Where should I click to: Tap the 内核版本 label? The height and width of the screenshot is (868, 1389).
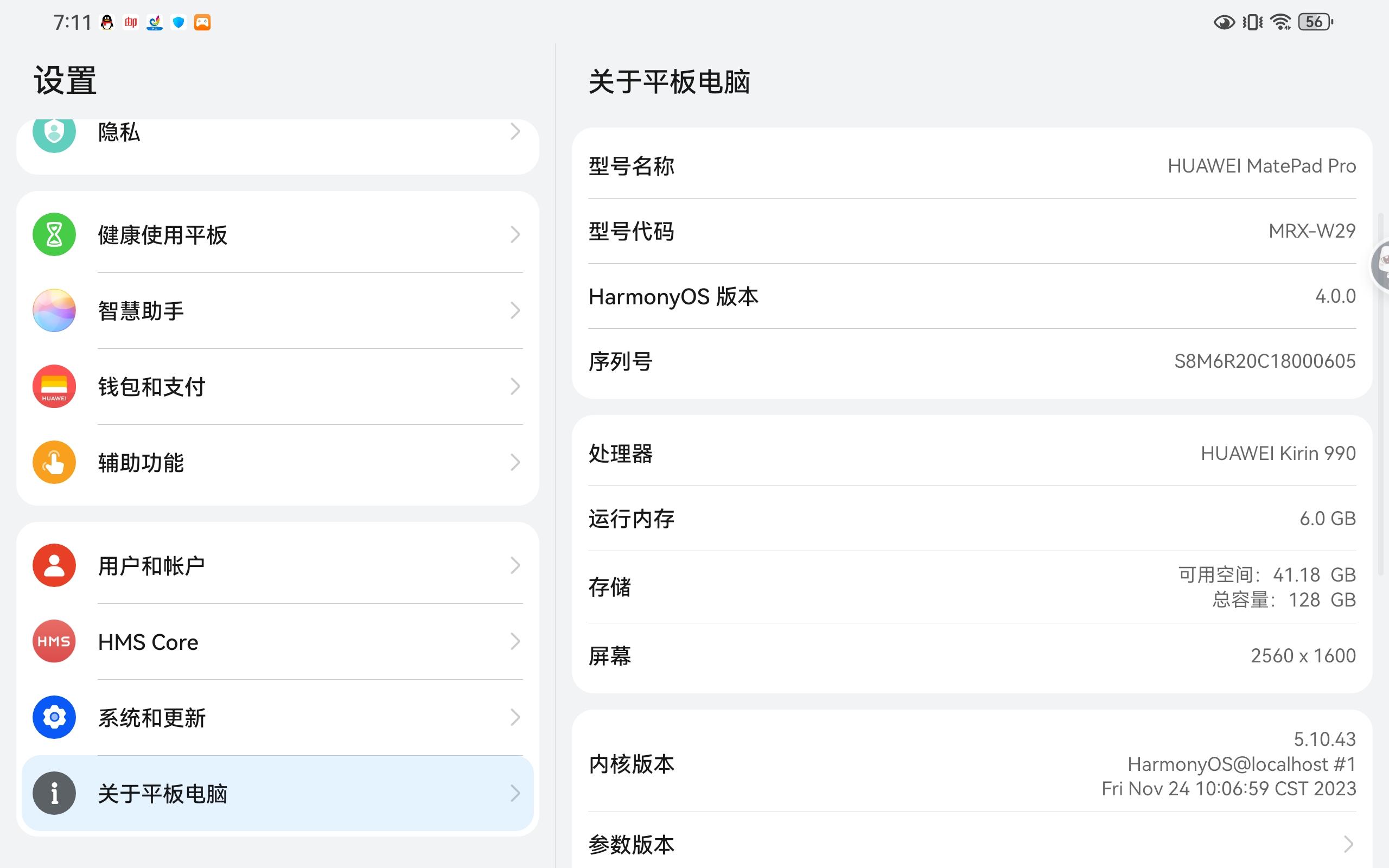click(x=632, y=764)
